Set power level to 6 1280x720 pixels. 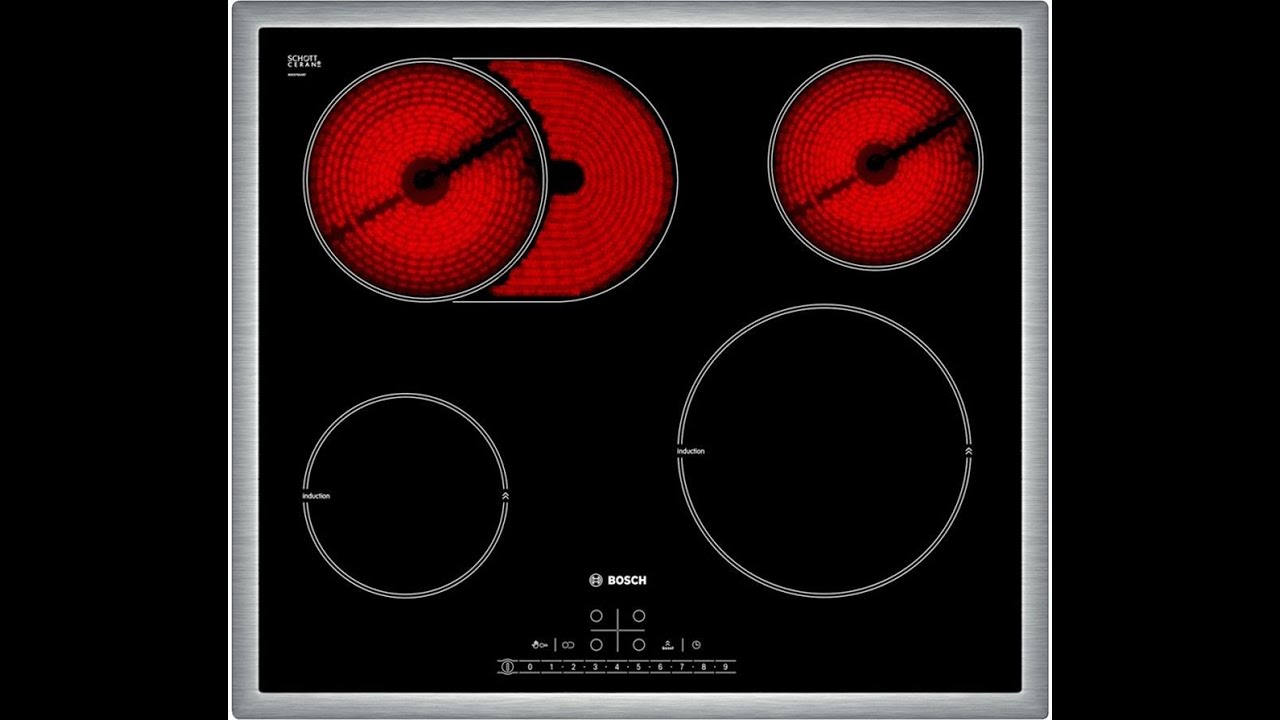coord(660,666)
